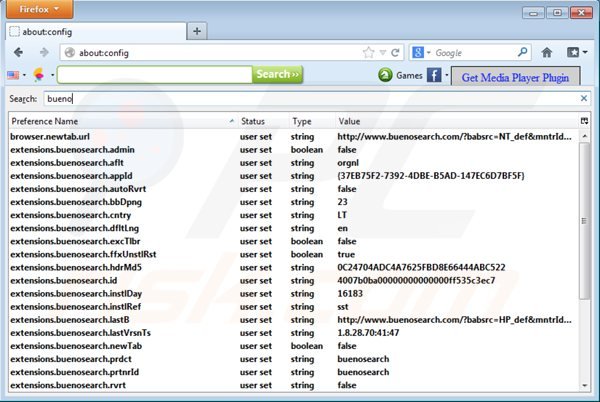The height and width of the screenshot is (402, 600).
Task: Click the appId GUID value
Action: (x=431, y=176)
